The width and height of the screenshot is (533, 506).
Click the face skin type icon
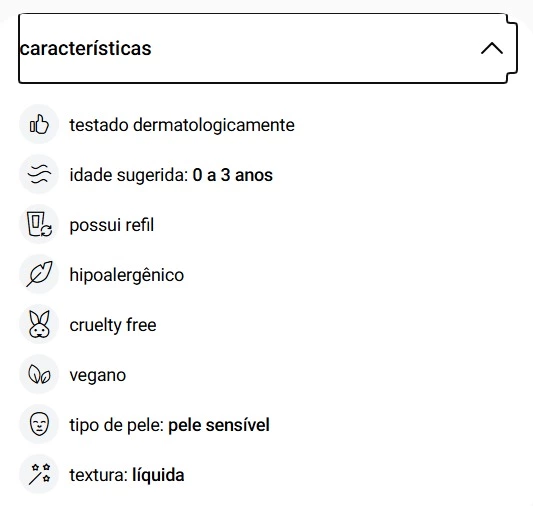(39, 424)
